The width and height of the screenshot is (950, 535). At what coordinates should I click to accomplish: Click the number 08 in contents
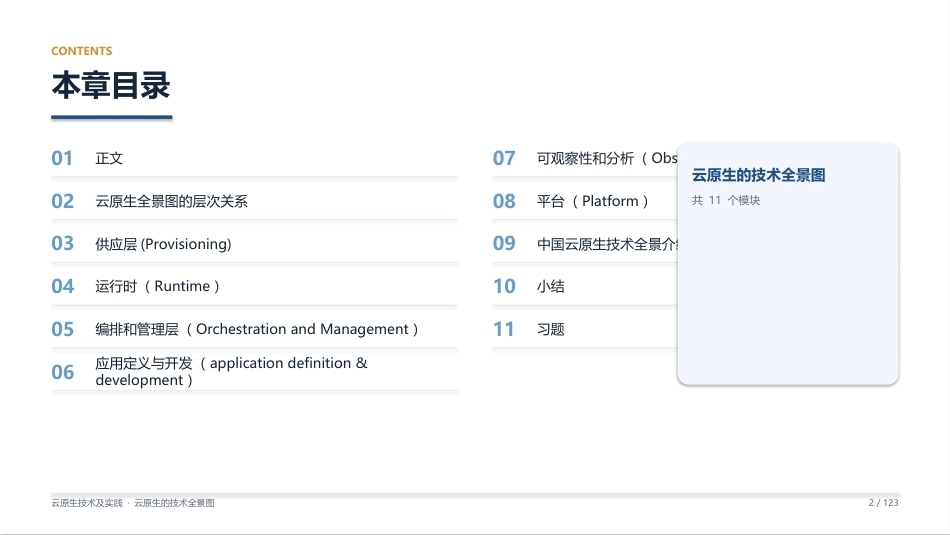(x=504, y=201)
